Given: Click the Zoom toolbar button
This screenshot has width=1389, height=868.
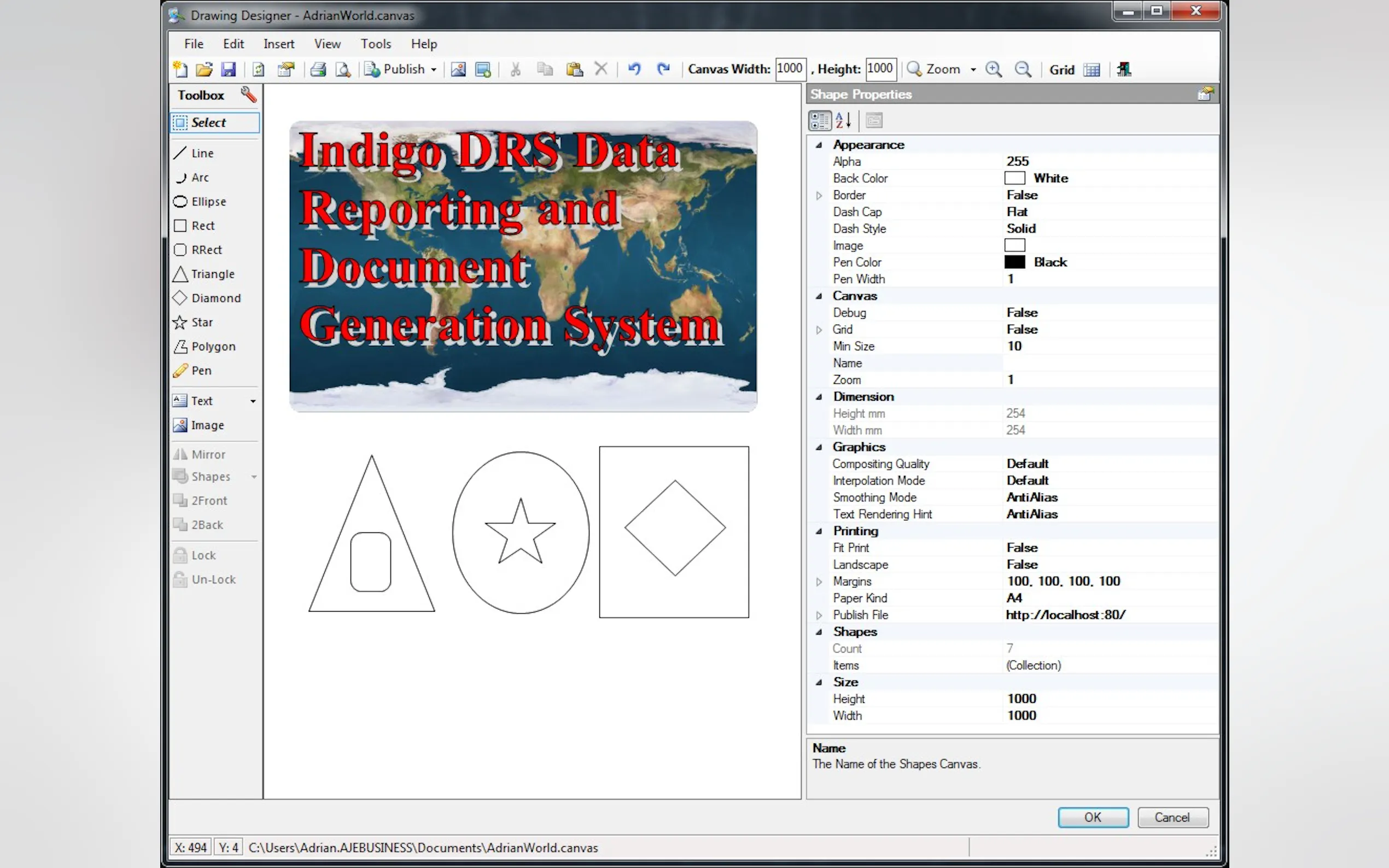Looking at the screenshot, I should tap(934, 69).
